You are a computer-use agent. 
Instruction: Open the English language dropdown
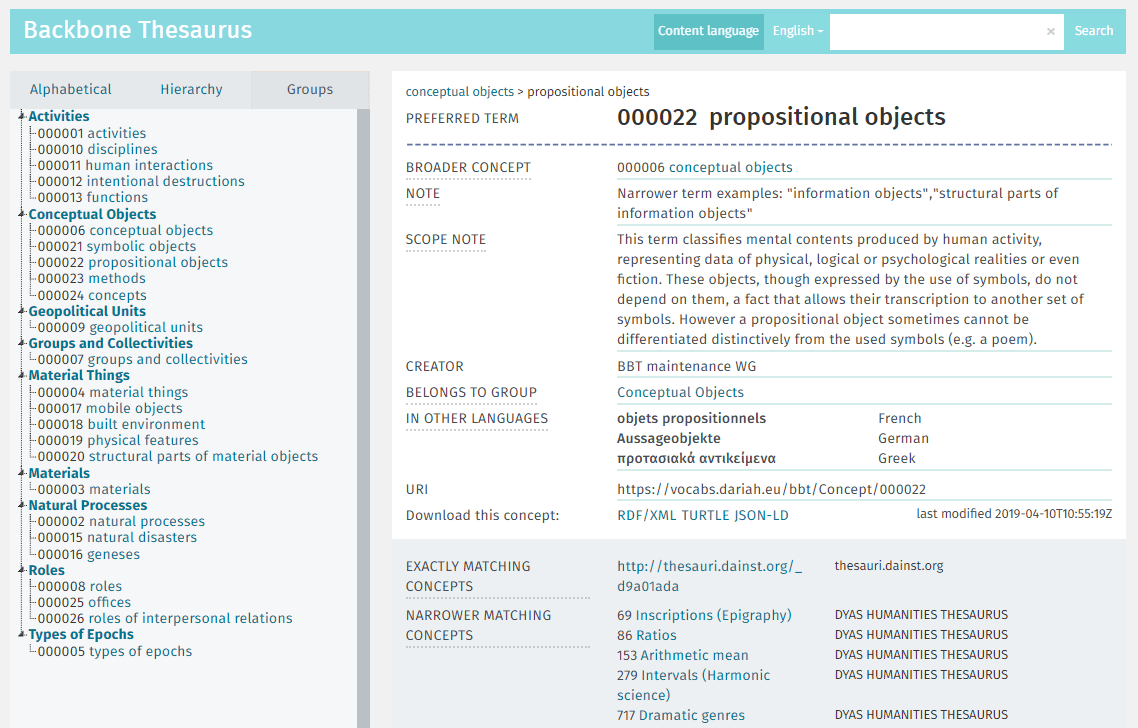(797, 31)
